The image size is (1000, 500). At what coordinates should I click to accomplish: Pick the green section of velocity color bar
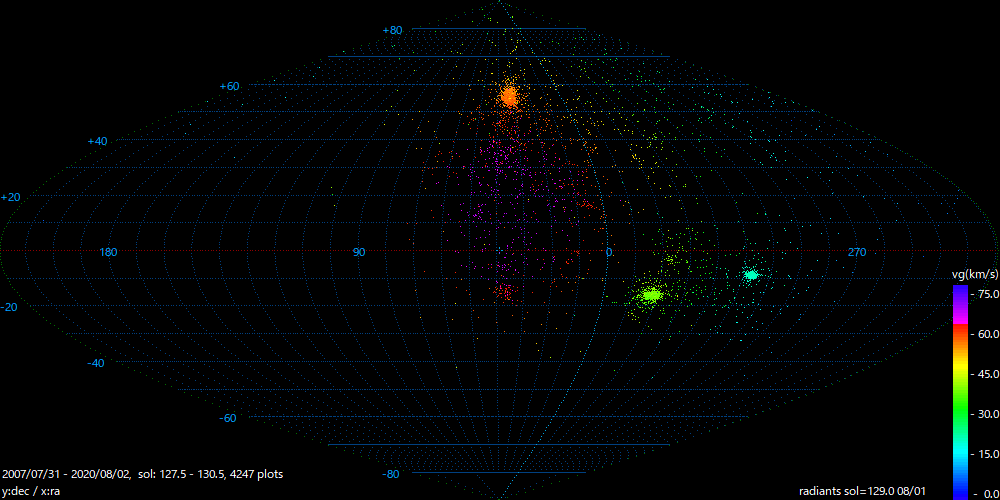click(959, 412)
